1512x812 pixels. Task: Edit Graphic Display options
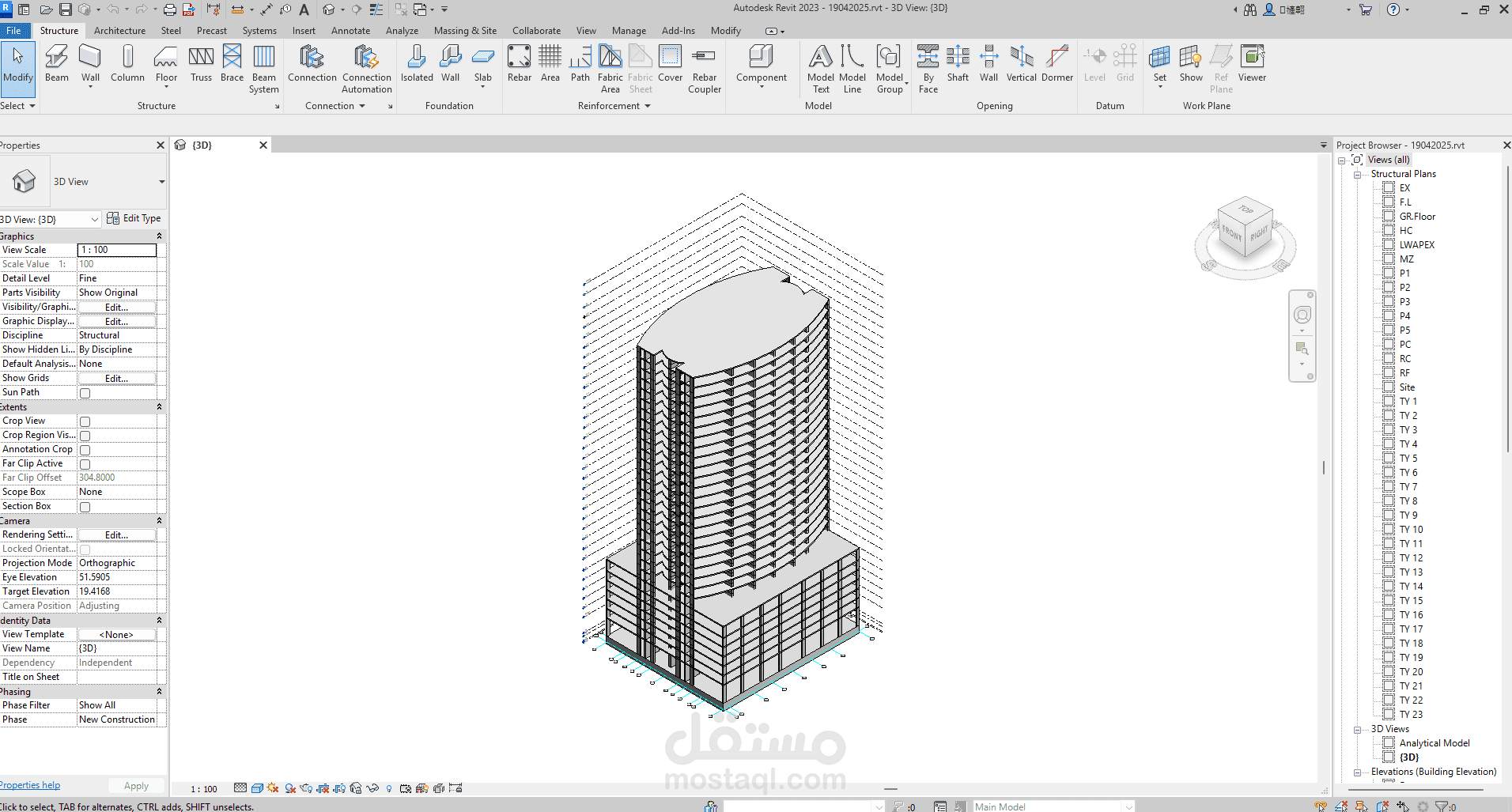pos(117,322)
